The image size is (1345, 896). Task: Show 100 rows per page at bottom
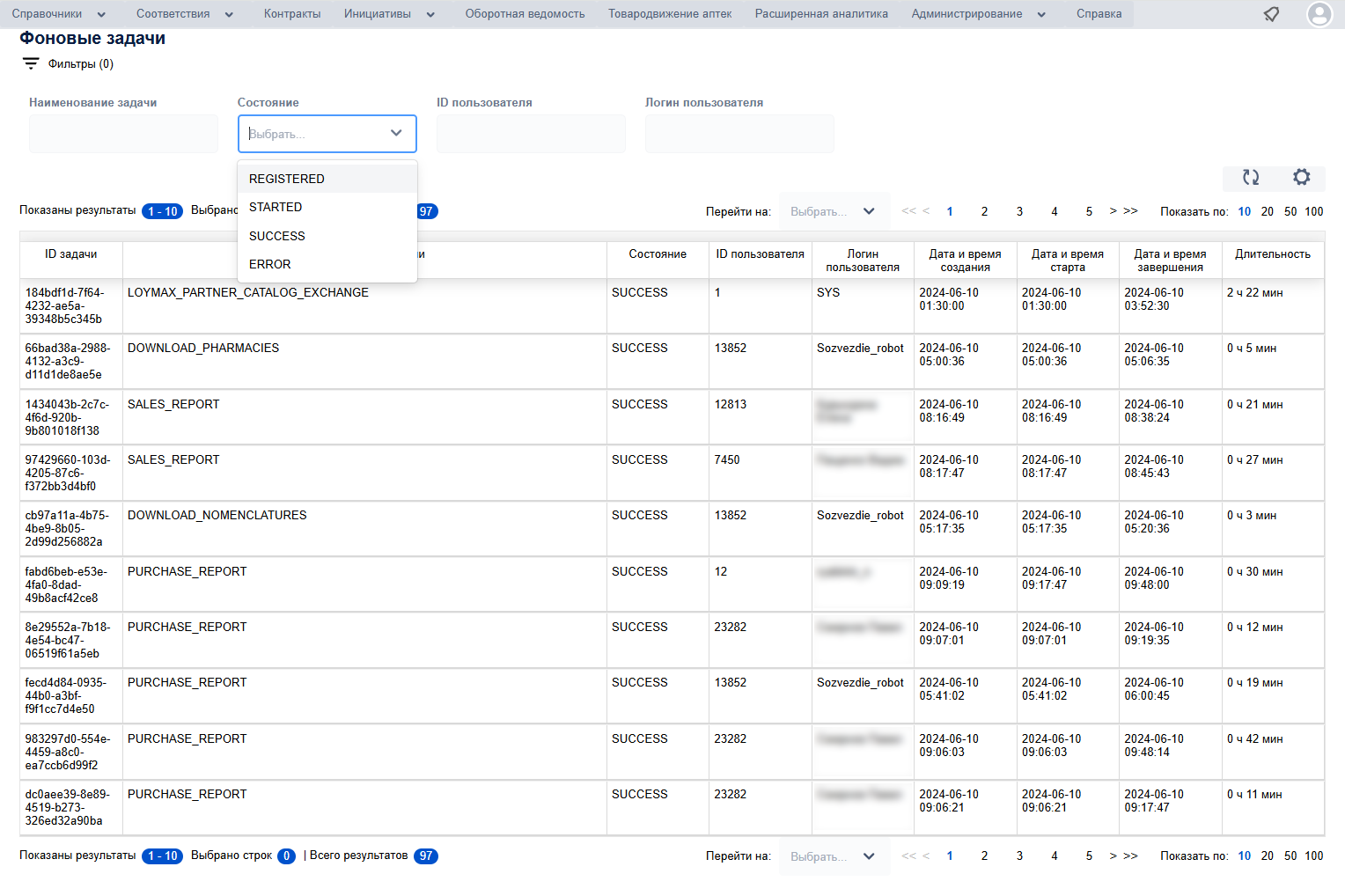pos(1314,856)
